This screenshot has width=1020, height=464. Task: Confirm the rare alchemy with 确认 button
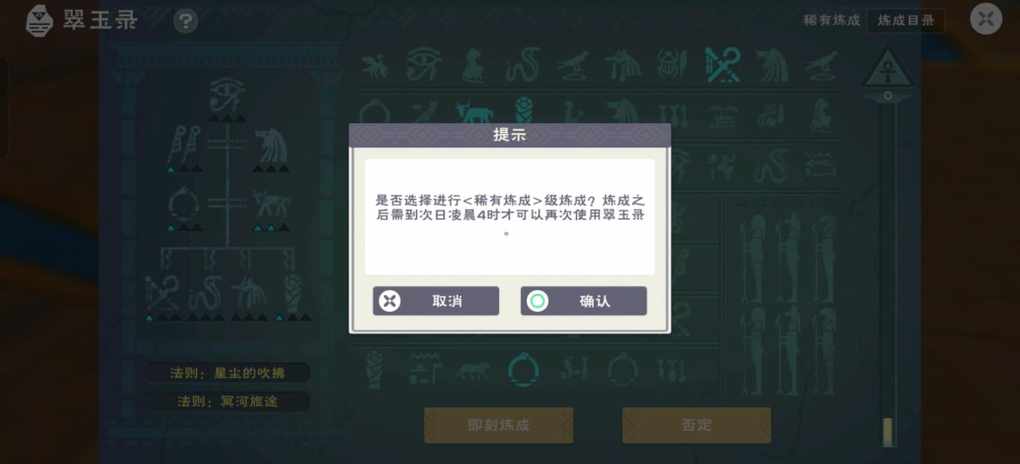[584, 301]
